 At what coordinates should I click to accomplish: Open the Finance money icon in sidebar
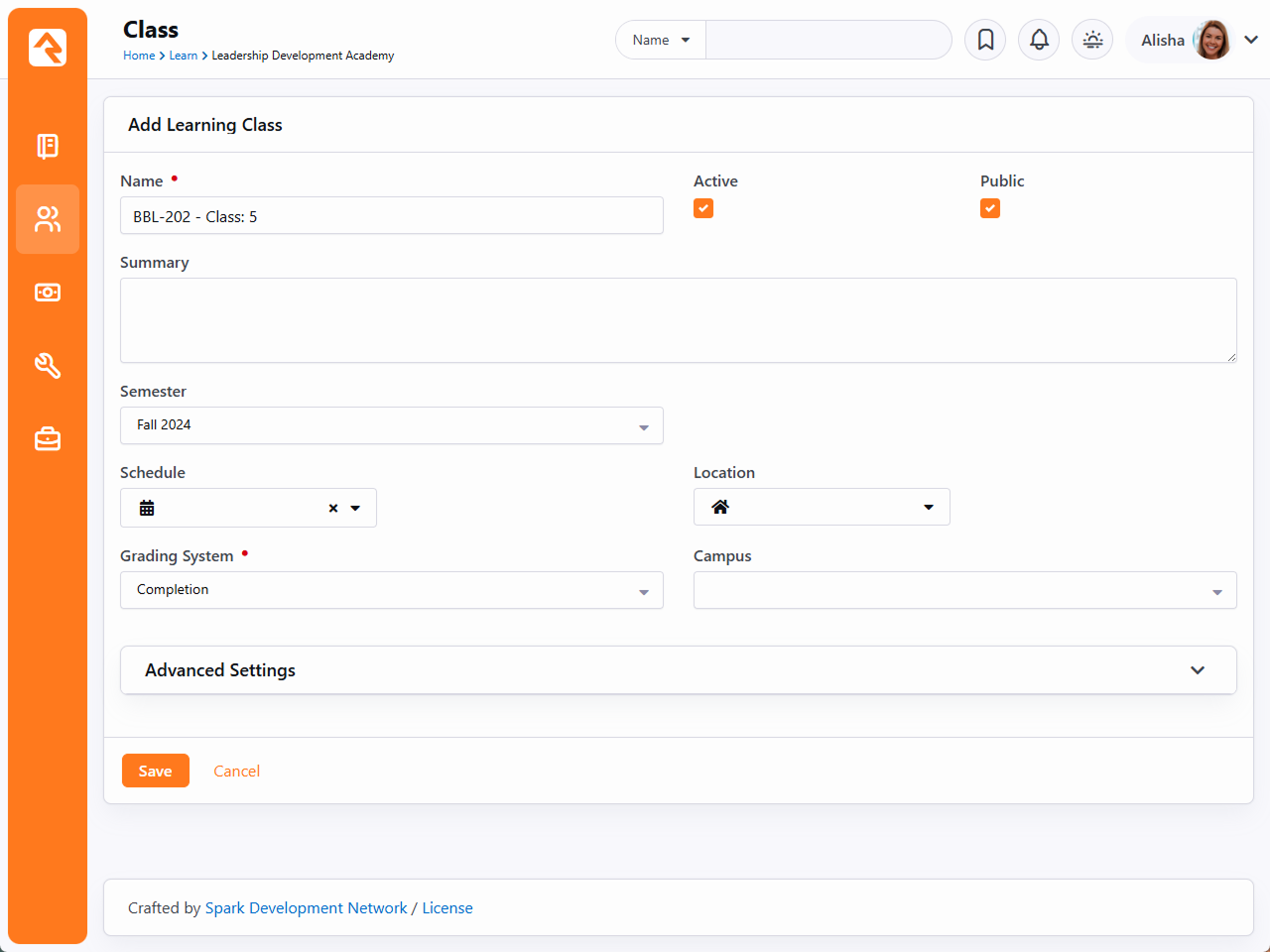48,293
